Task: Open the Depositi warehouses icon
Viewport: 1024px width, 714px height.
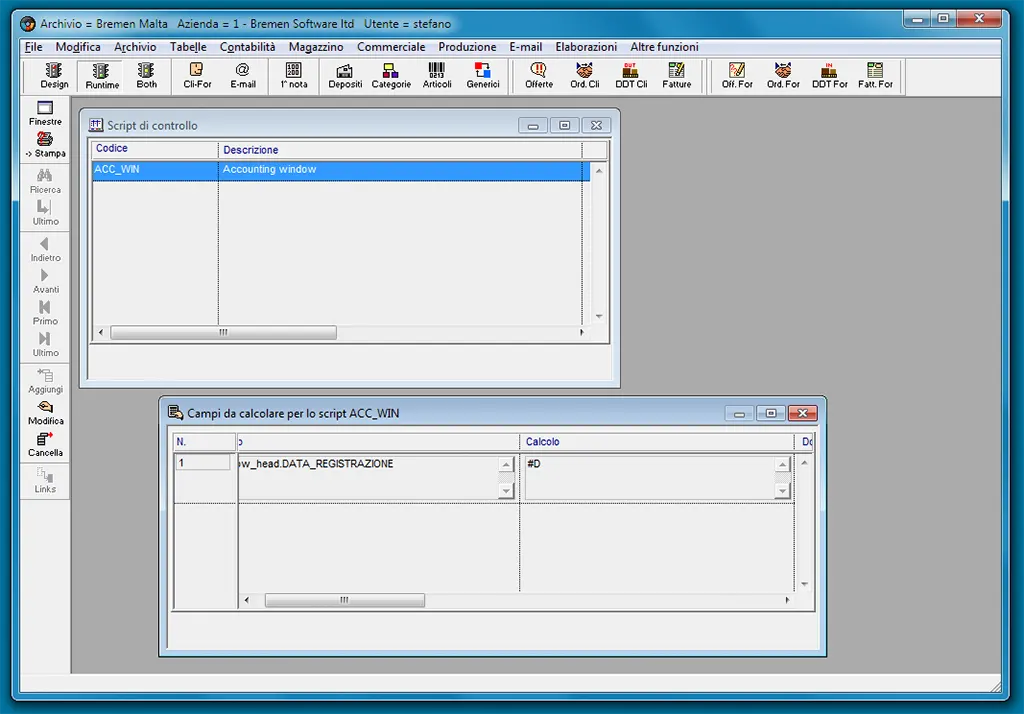Action: click(x=345, y=76)
